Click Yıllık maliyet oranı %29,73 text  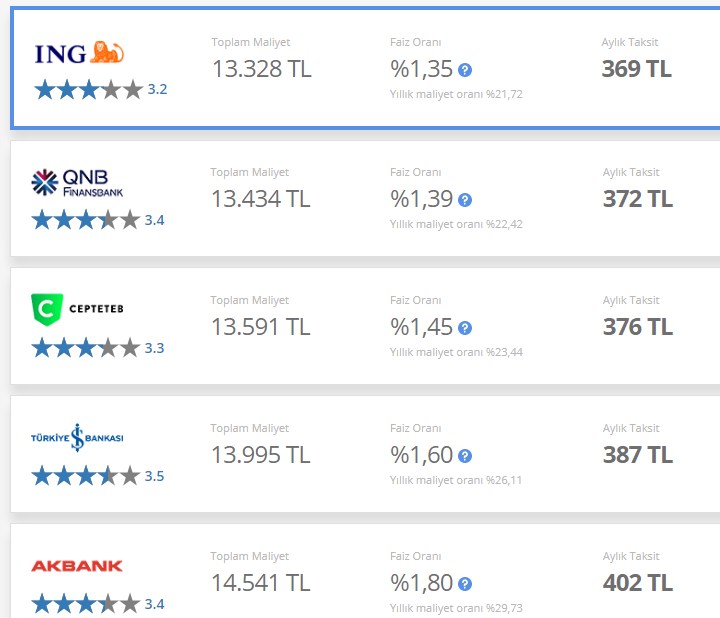click(x=456, y=608)
